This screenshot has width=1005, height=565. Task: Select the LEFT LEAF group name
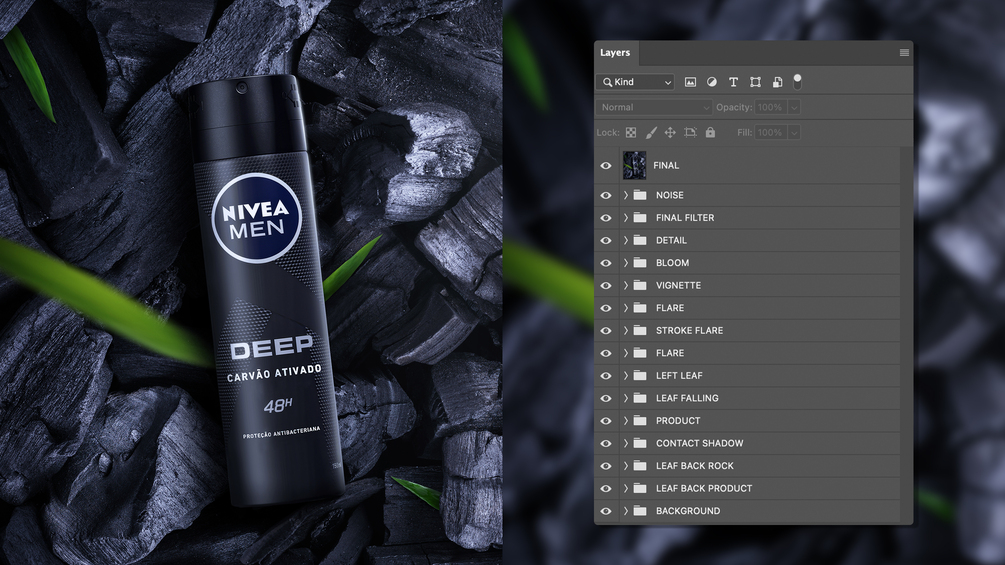pos(679,375)
